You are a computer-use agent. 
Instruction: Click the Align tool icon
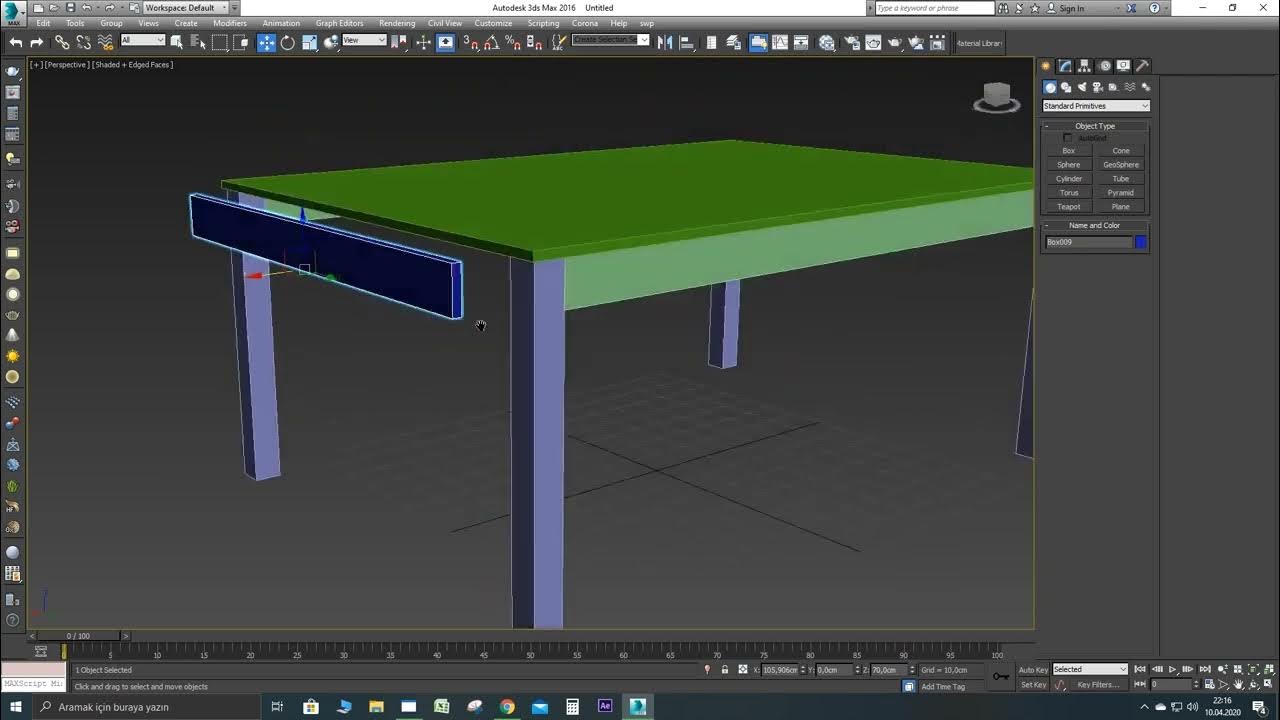687,42
